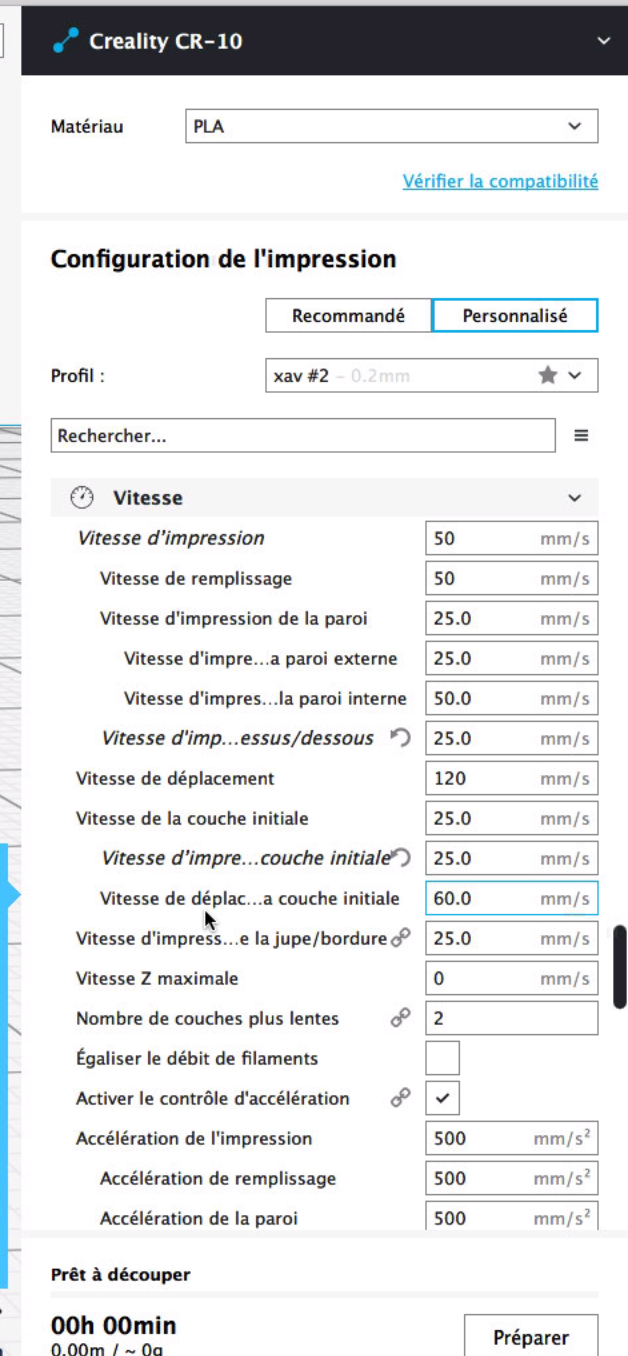Click the Vérifier la compatibilité link
Screen dimensions: 628x1356
(500, 181)
